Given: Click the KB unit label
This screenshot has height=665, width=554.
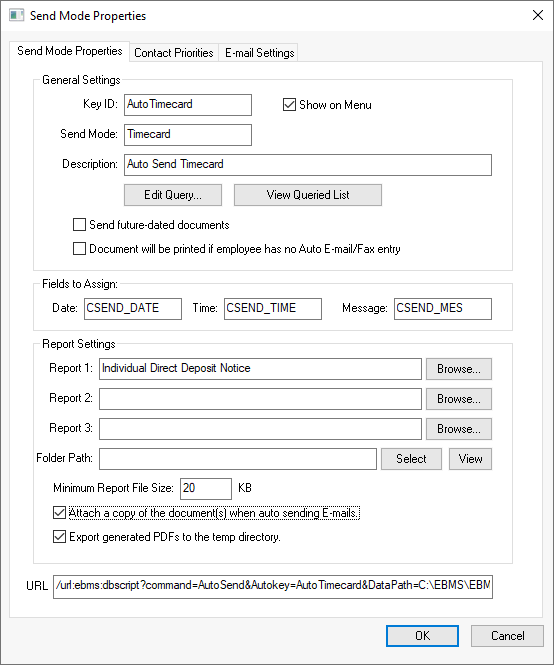Looking at the screenshot, I should (245, 488).
